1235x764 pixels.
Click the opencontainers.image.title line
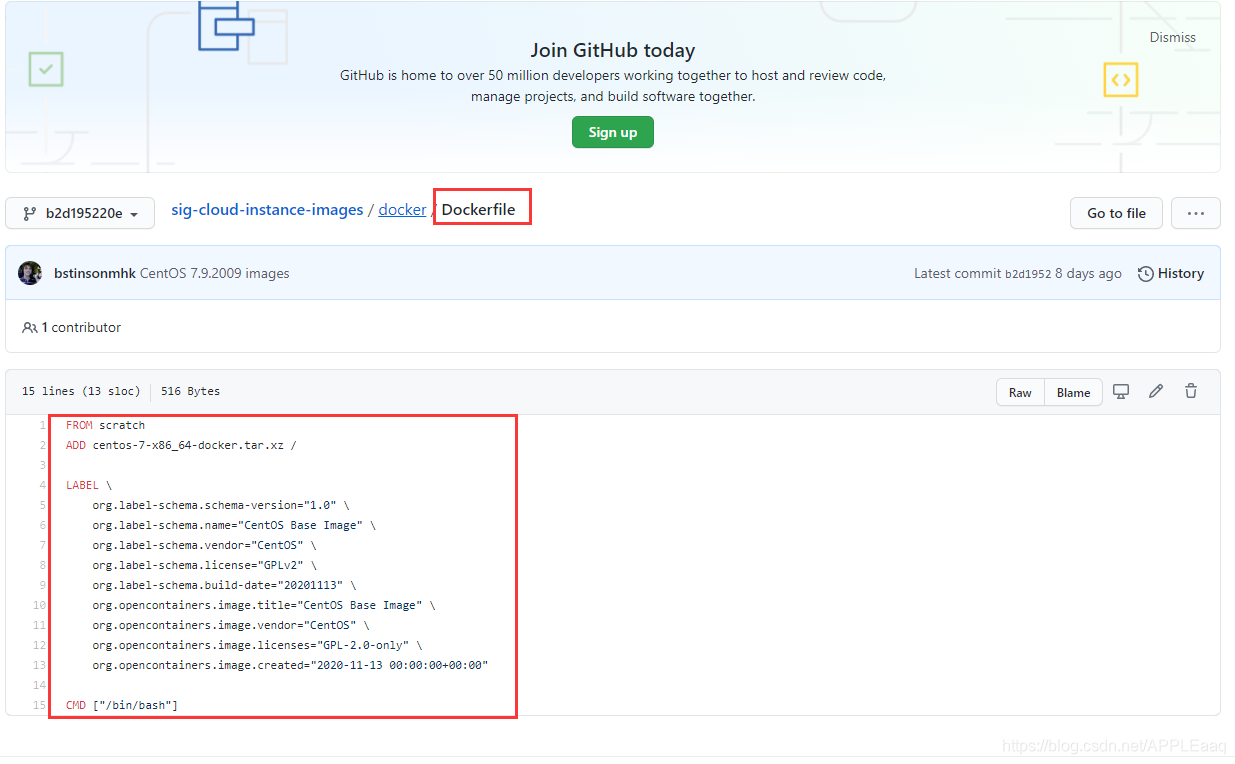coord(264,605)
